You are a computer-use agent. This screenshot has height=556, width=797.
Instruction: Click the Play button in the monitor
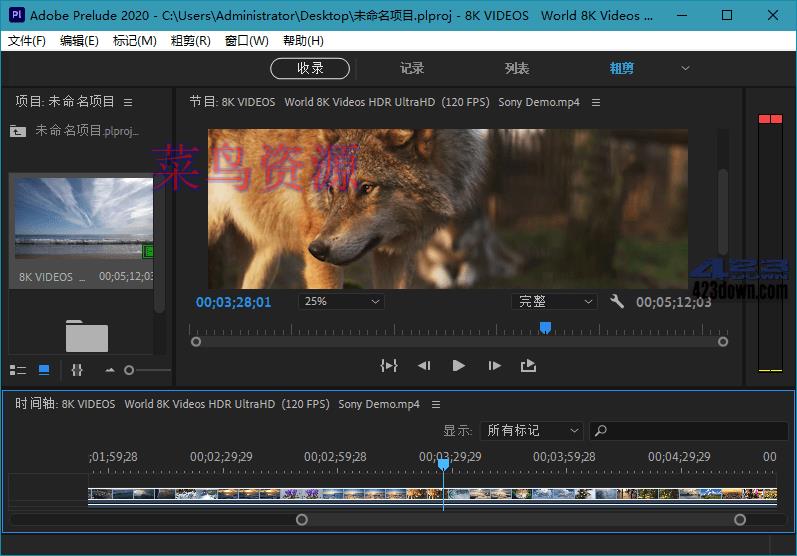point(458,366)
